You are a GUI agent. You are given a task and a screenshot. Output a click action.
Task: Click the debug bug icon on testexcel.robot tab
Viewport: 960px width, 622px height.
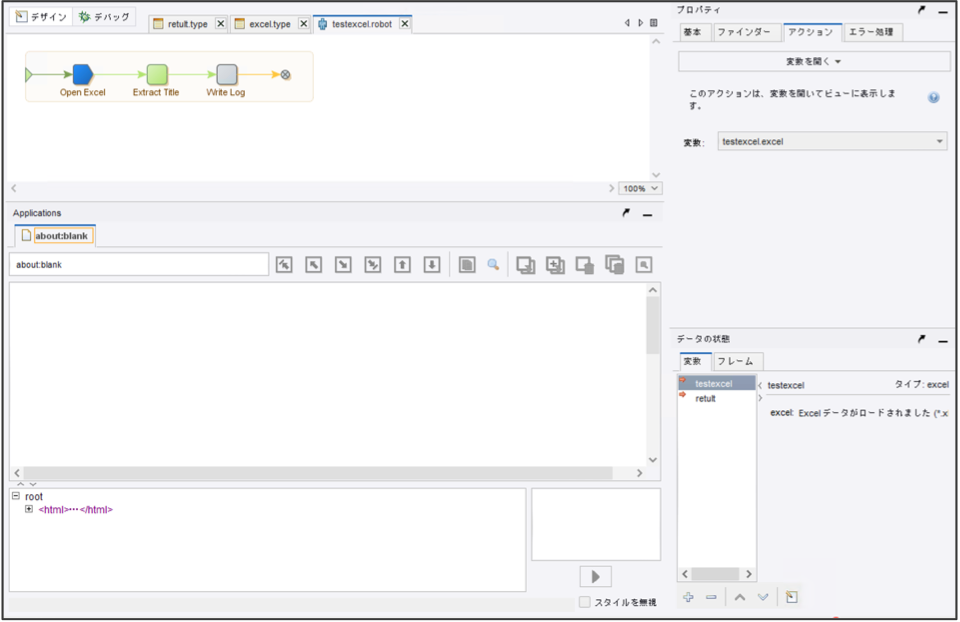320,22
